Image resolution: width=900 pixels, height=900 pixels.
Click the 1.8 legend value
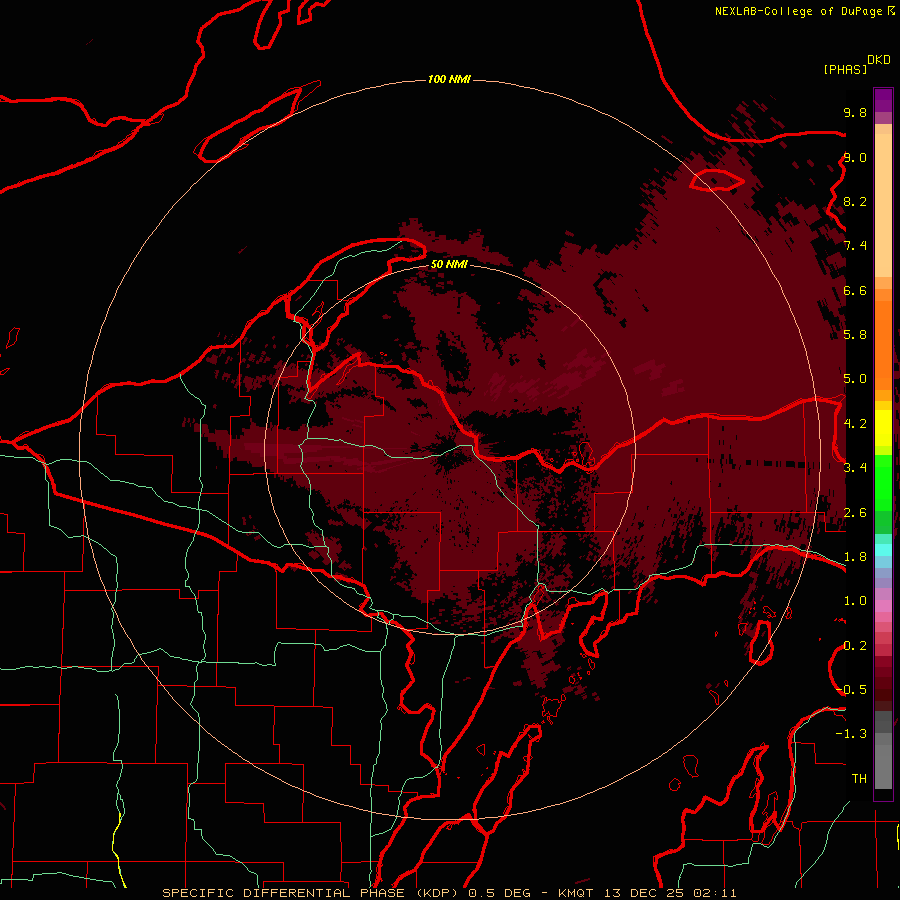pos(855,557)
